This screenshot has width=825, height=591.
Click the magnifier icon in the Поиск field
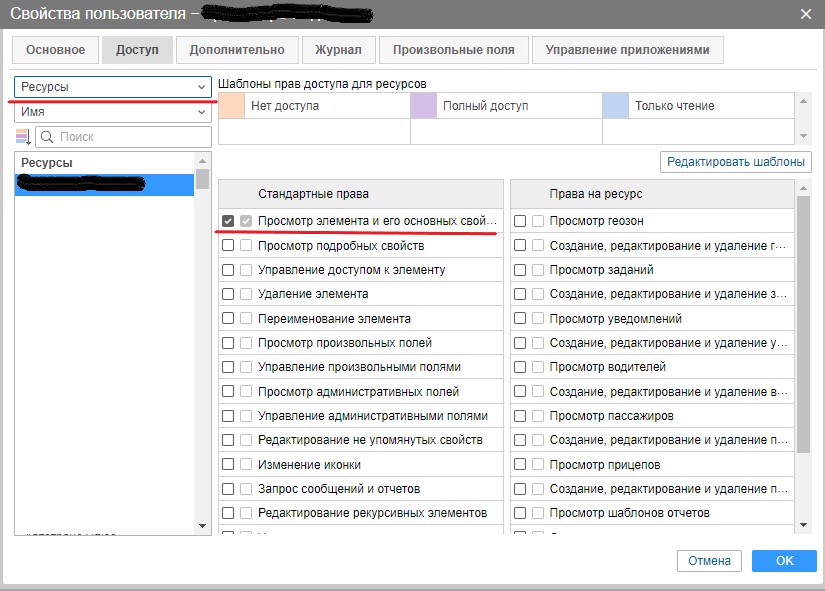[46, 137]
